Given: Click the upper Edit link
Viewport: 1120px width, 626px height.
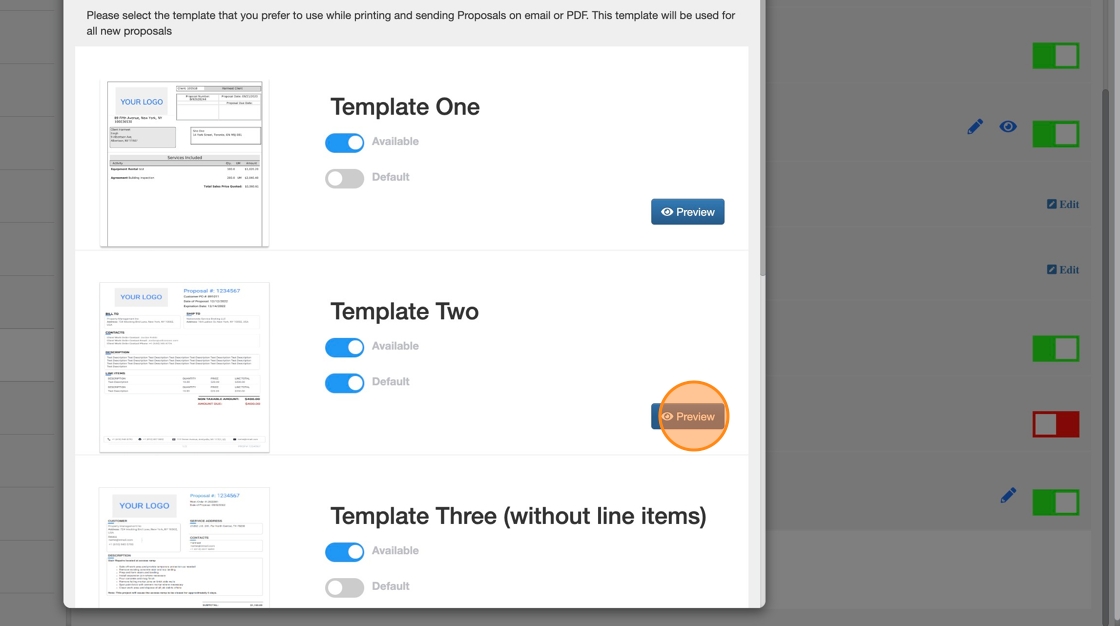Looking at the screenshot, I should (1062, 204).
